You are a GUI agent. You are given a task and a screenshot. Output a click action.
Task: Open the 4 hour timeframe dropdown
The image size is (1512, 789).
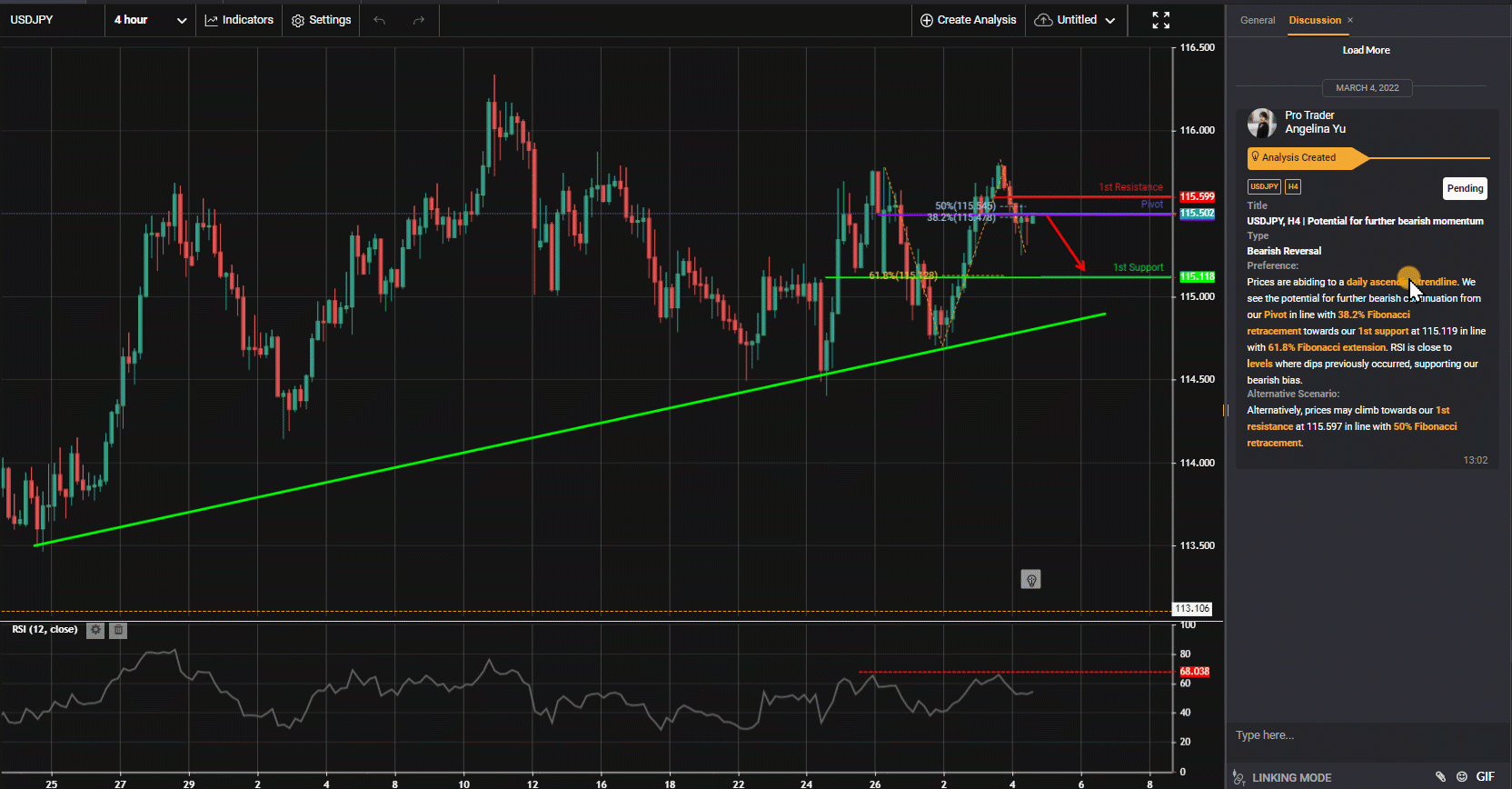[x=151, y=20]
